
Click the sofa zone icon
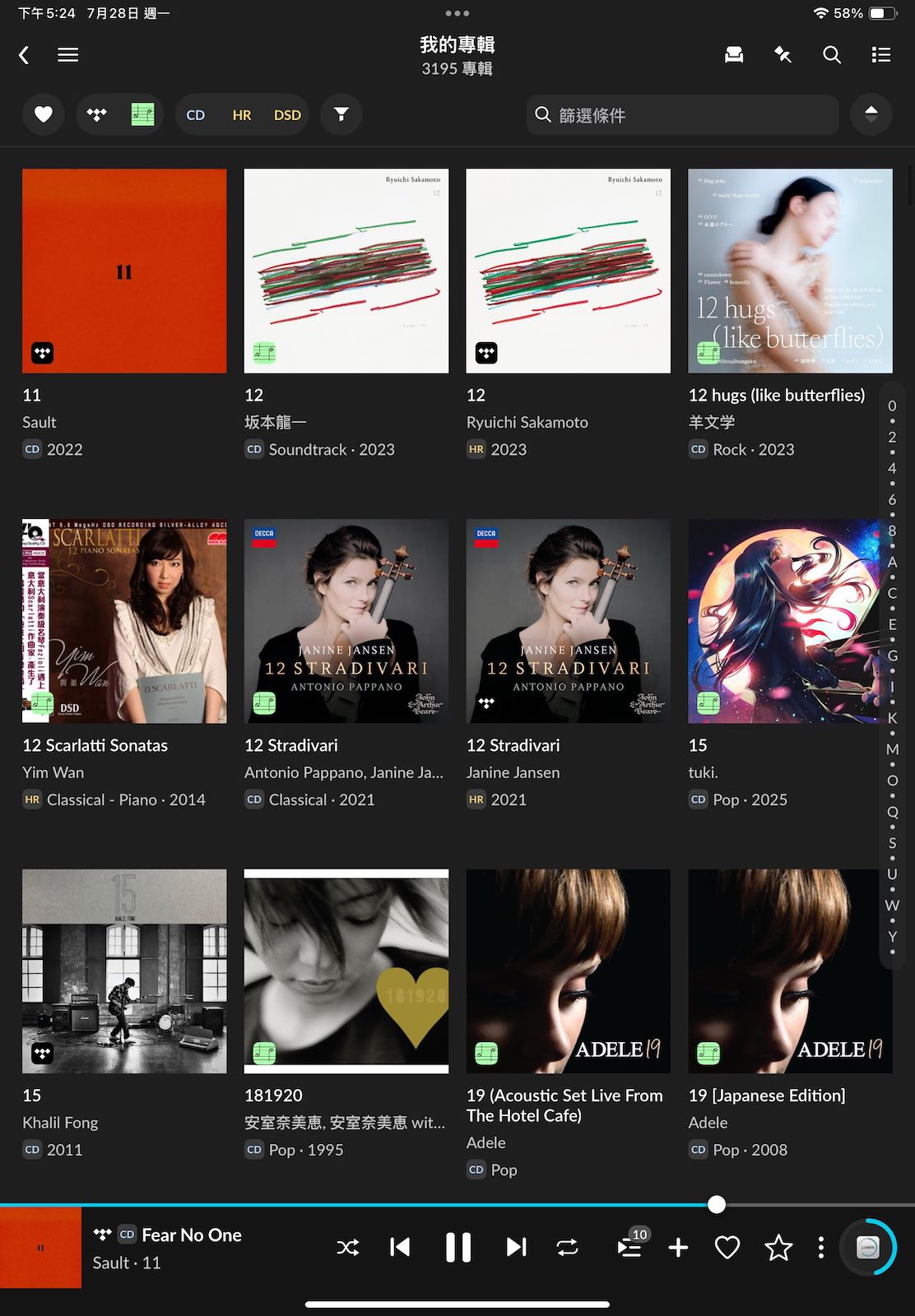tap(733, 55)
